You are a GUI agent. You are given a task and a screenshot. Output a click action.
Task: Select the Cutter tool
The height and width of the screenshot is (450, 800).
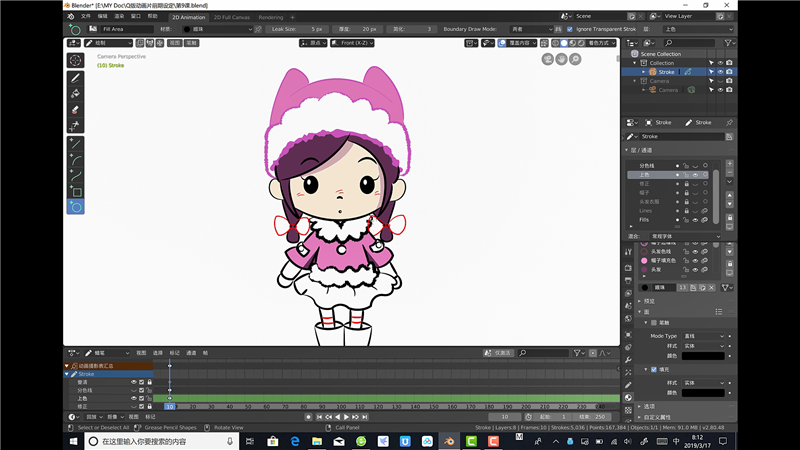pyautogui.click(x=76, y=126)
